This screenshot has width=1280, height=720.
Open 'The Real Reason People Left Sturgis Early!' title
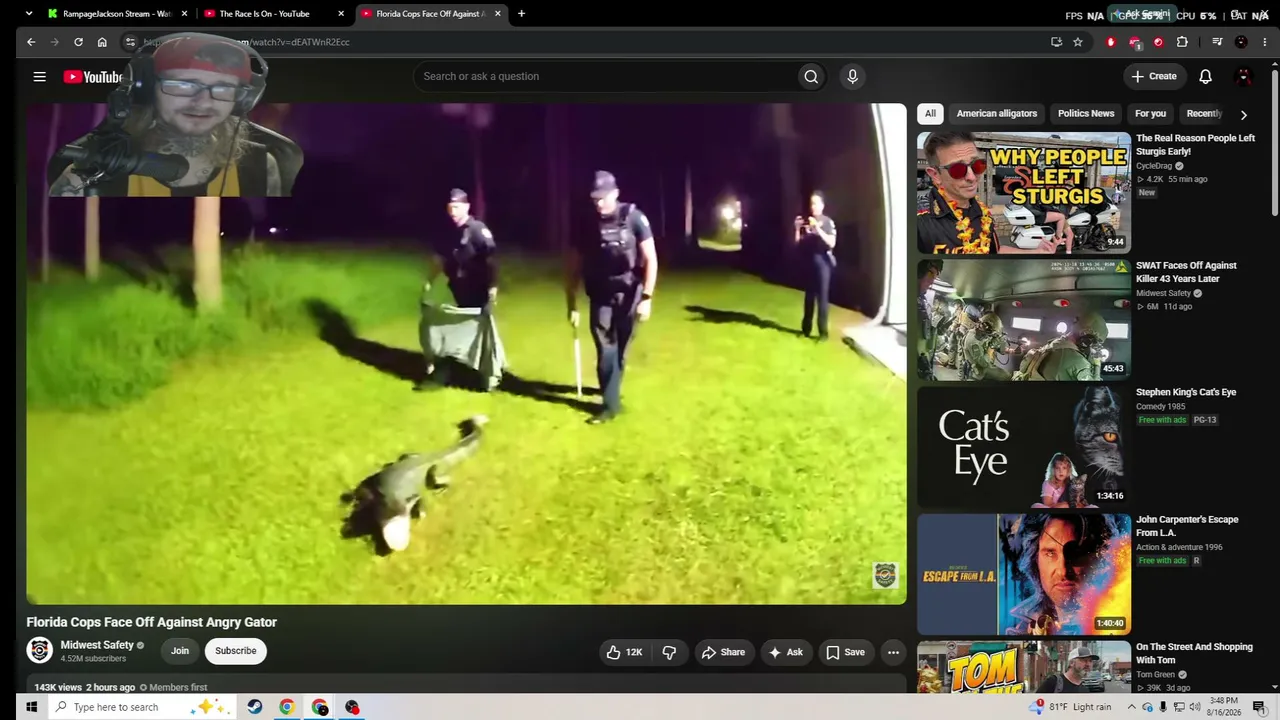point(1196,145)
